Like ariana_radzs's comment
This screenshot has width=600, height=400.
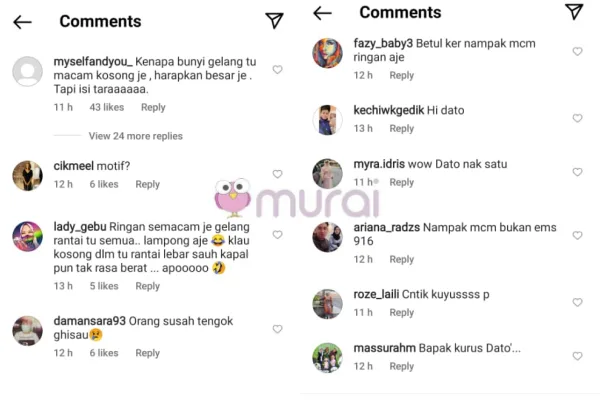[x=577, y=235]
